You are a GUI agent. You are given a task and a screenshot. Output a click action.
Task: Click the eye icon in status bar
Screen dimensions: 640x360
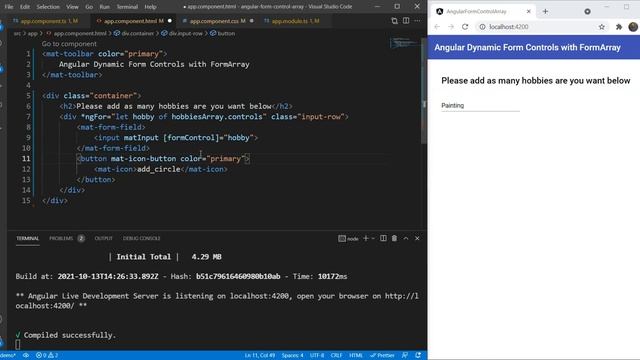[x=26, y=356]
